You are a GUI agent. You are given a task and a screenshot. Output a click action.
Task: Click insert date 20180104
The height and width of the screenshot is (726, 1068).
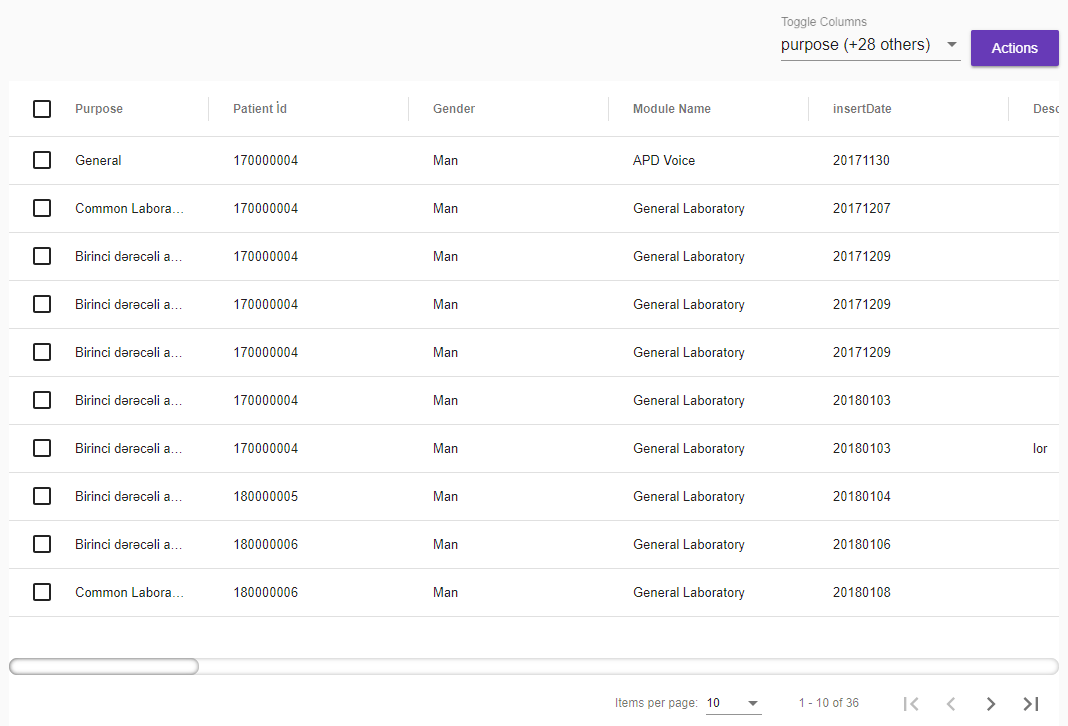[861, 496]
